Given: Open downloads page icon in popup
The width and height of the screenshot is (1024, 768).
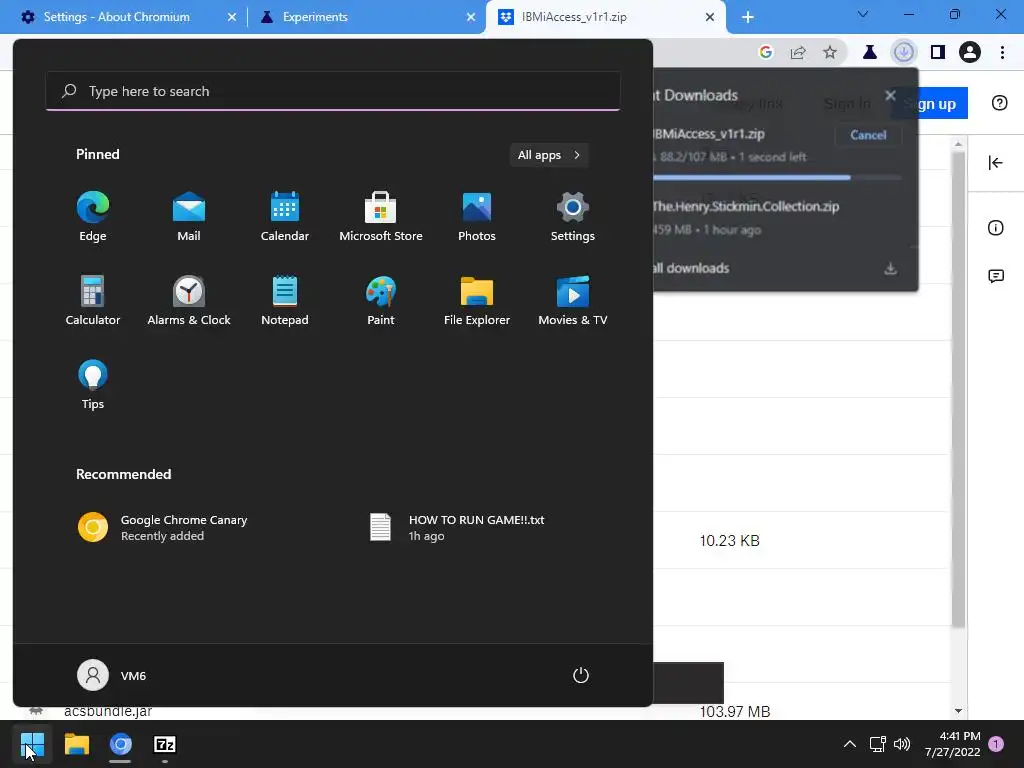Looking at the screenshot, I should 890,268.
